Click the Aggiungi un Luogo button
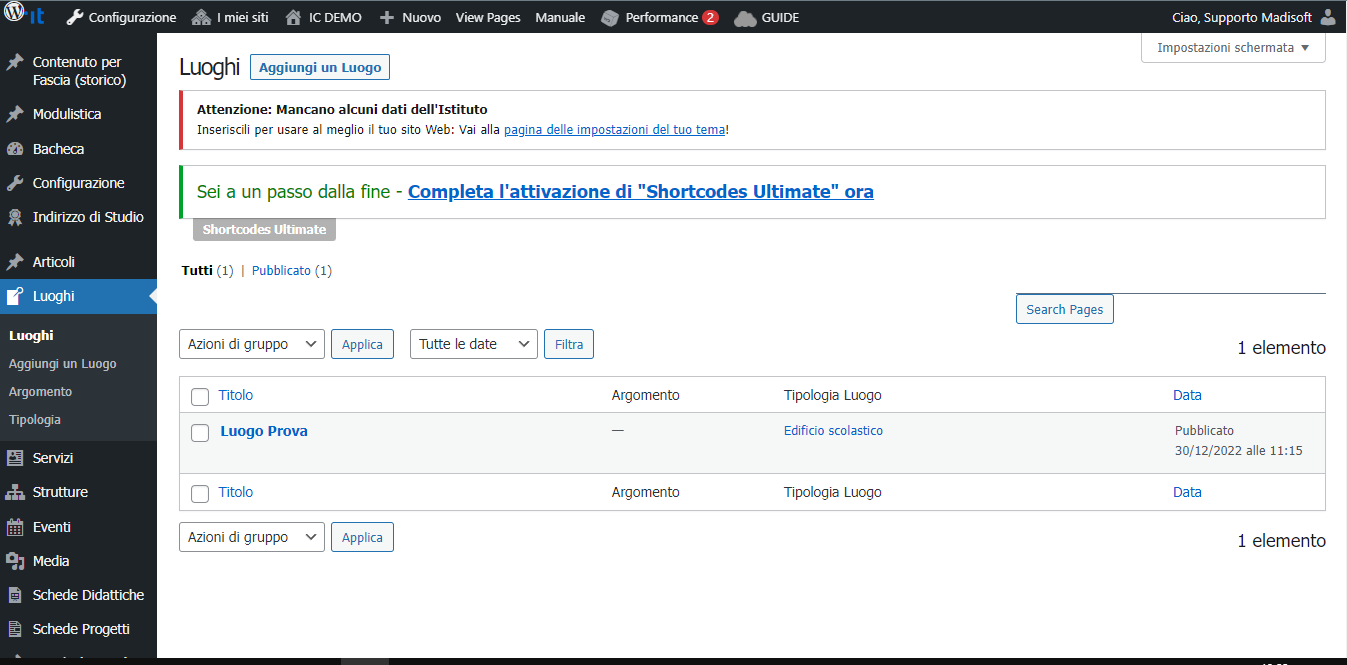The width and height of the screenshot is (1347, 665). pyautogui.click(x=320, y=67)
